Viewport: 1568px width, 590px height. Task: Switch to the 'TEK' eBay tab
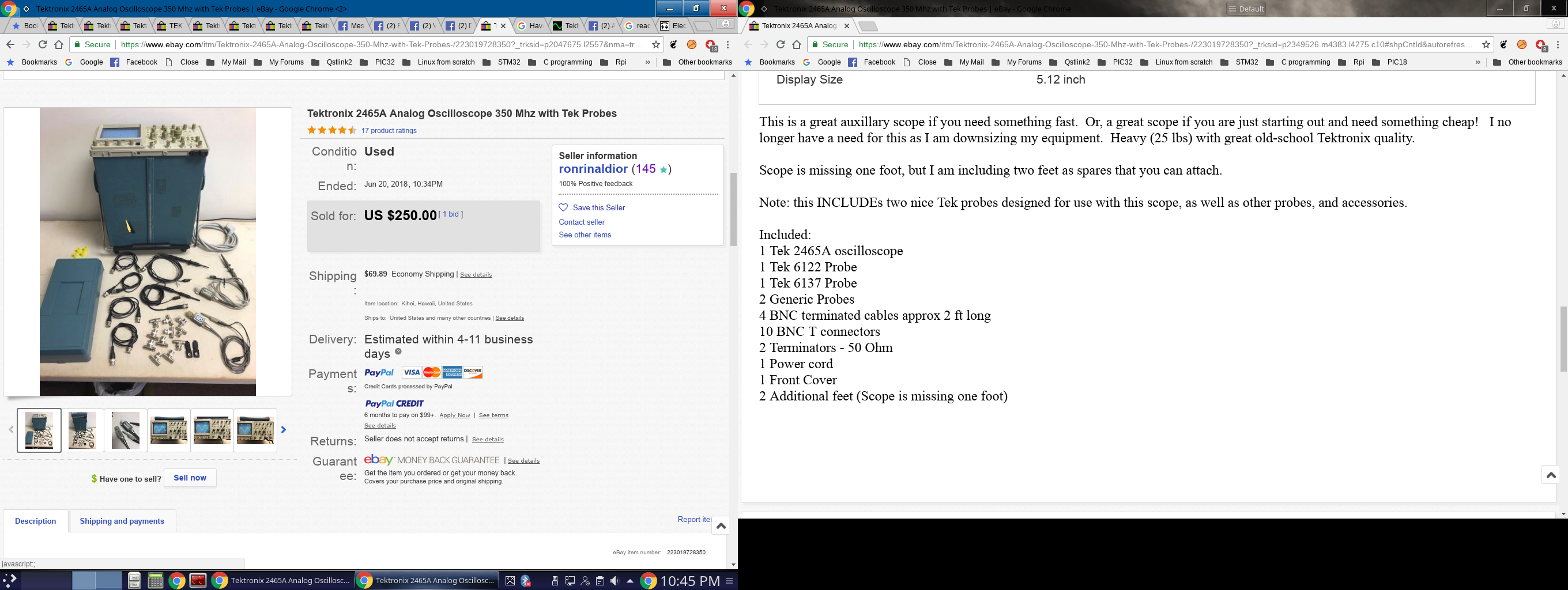[x=170, y=25]
